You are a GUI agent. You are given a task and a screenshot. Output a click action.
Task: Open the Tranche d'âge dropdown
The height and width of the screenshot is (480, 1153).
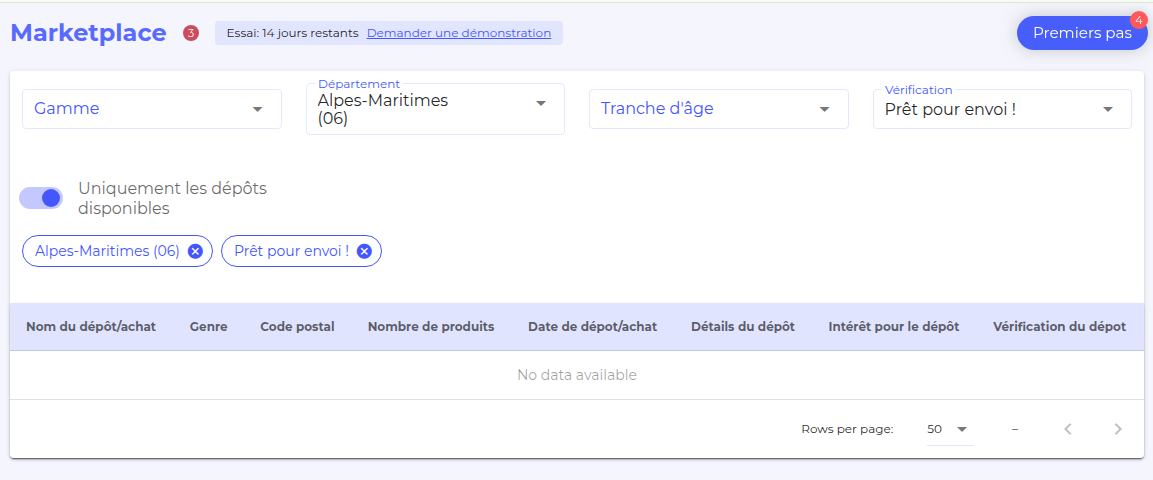(x=718, y=109)
